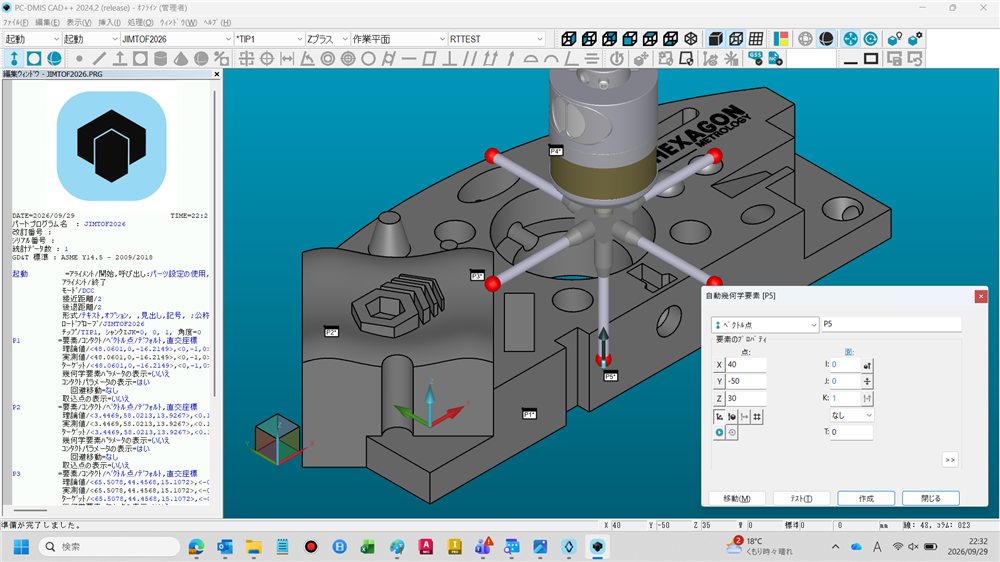The width and height of the screenshot is (1000, 562).
Task: Toggle the grid hash icon in dialog
Action: [757, 417]
